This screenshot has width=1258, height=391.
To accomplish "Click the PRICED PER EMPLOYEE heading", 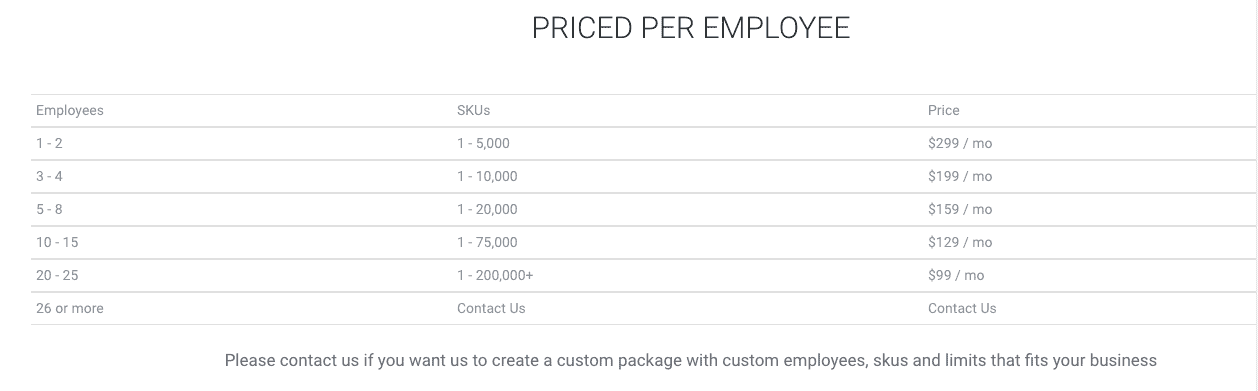I will 691,28.
